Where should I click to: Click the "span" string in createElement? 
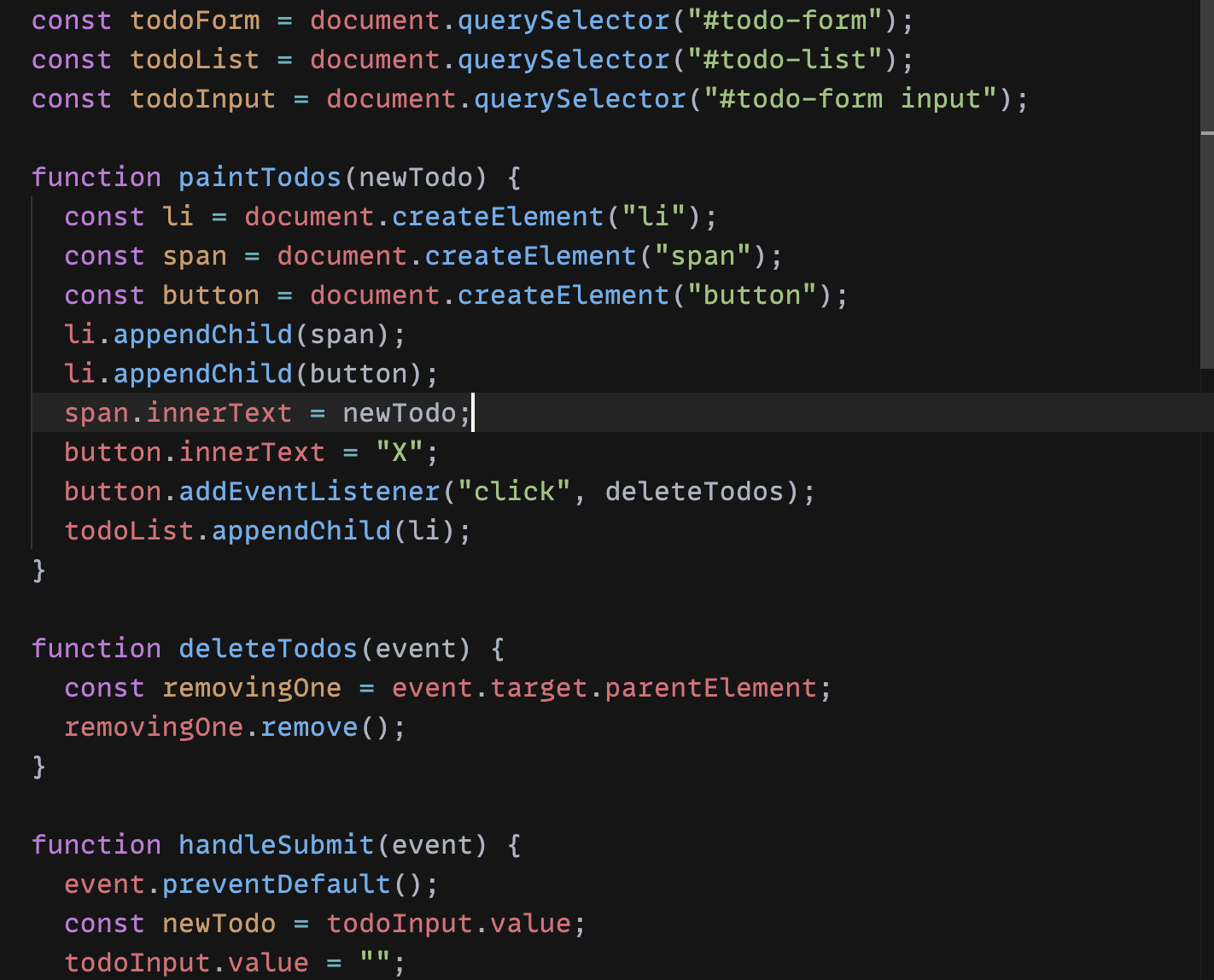click(x=703, y=256)
